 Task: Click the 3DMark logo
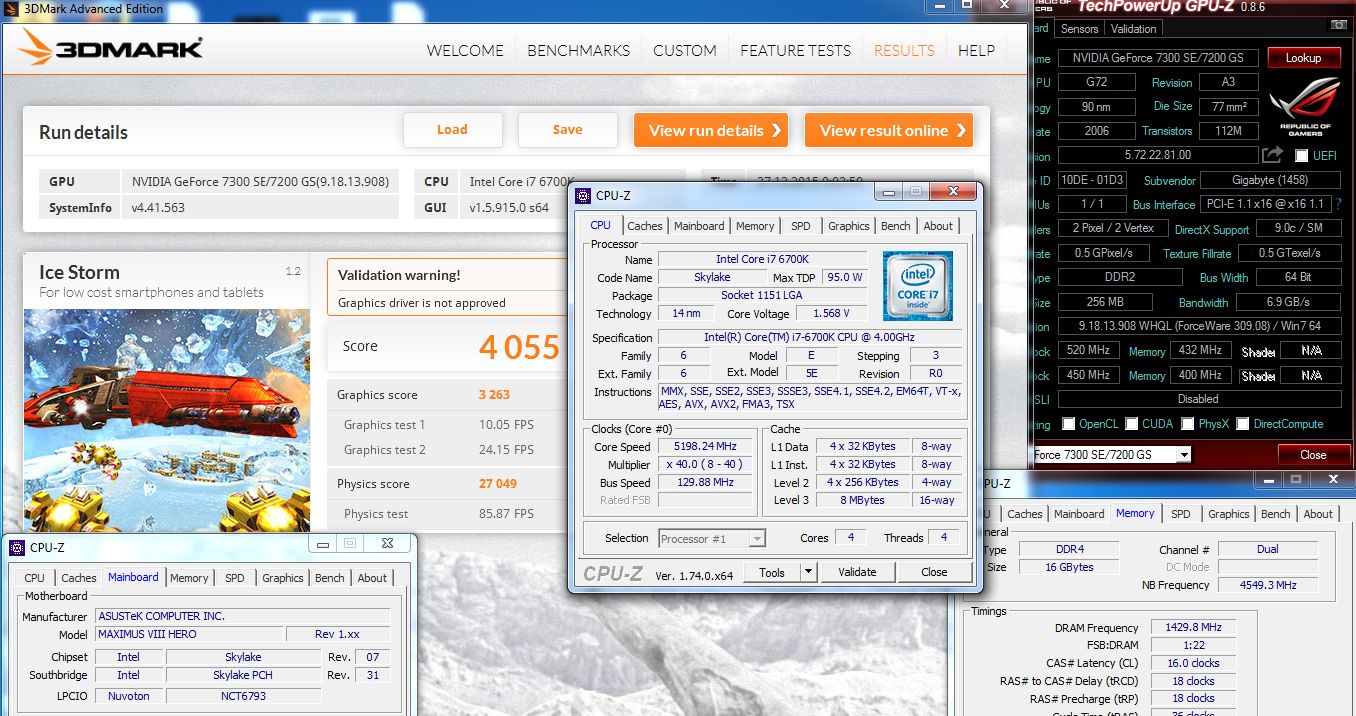pos(111,49)
